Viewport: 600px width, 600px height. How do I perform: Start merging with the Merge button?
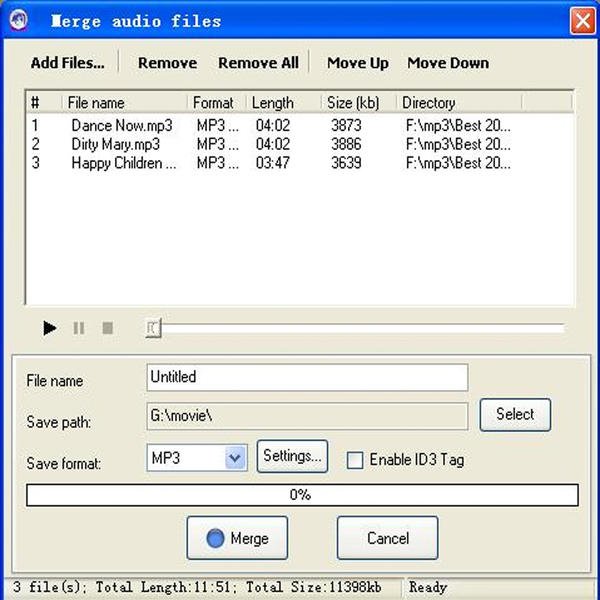(237, 538)
